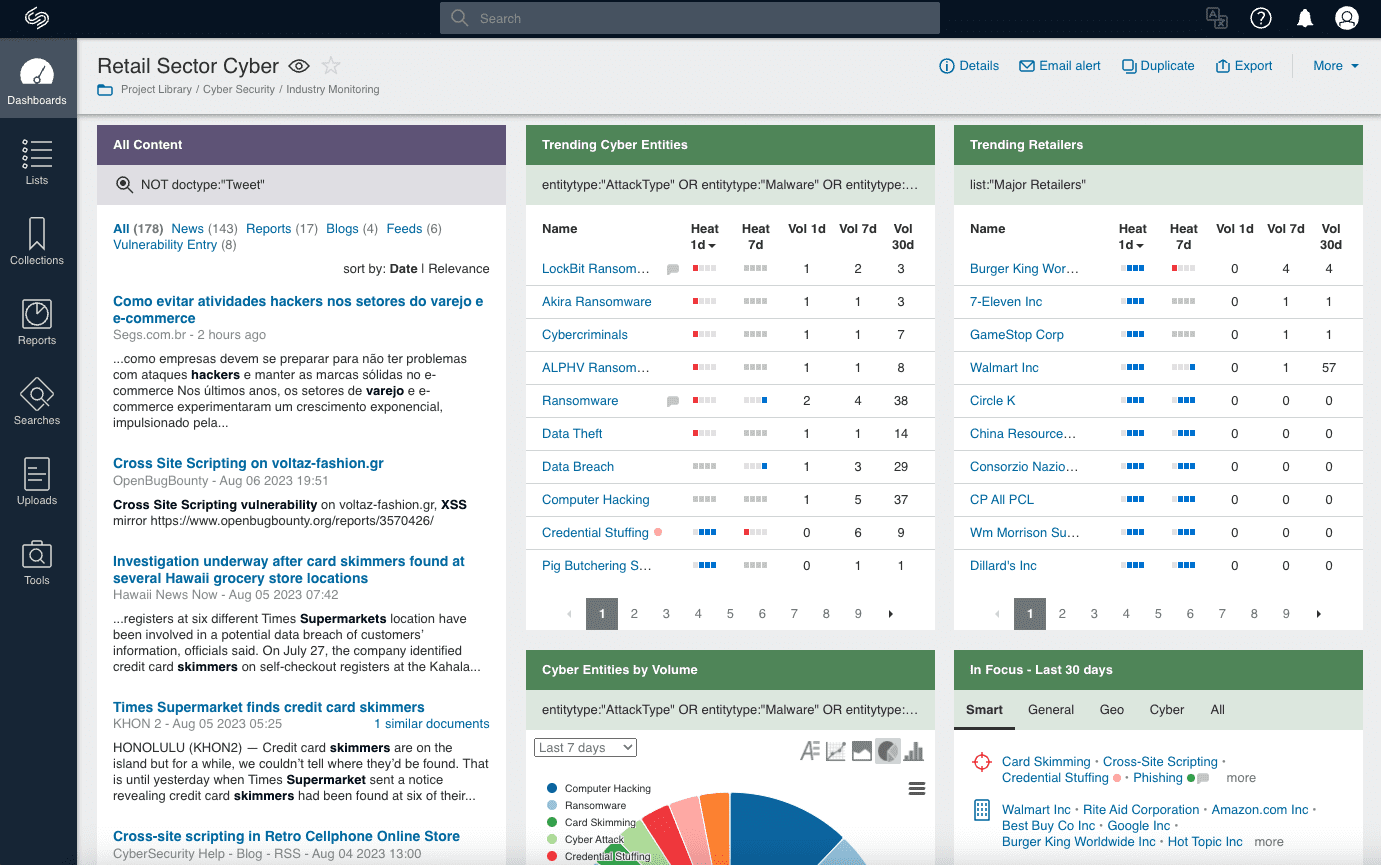Viewport: 1381px width, 865px height.
Task: Switch chart to pie view
Action: (887, 751)
